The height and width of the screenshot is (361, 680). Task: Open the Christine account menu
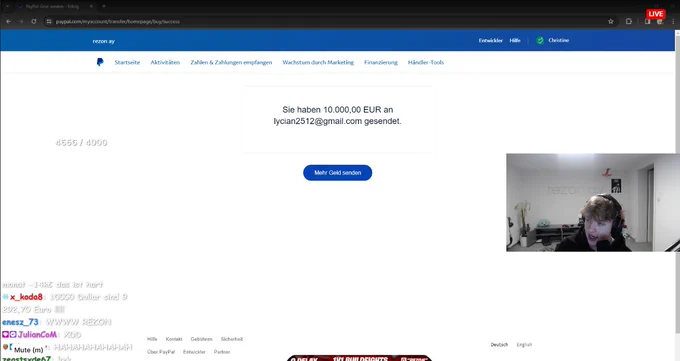pos(559,40)
